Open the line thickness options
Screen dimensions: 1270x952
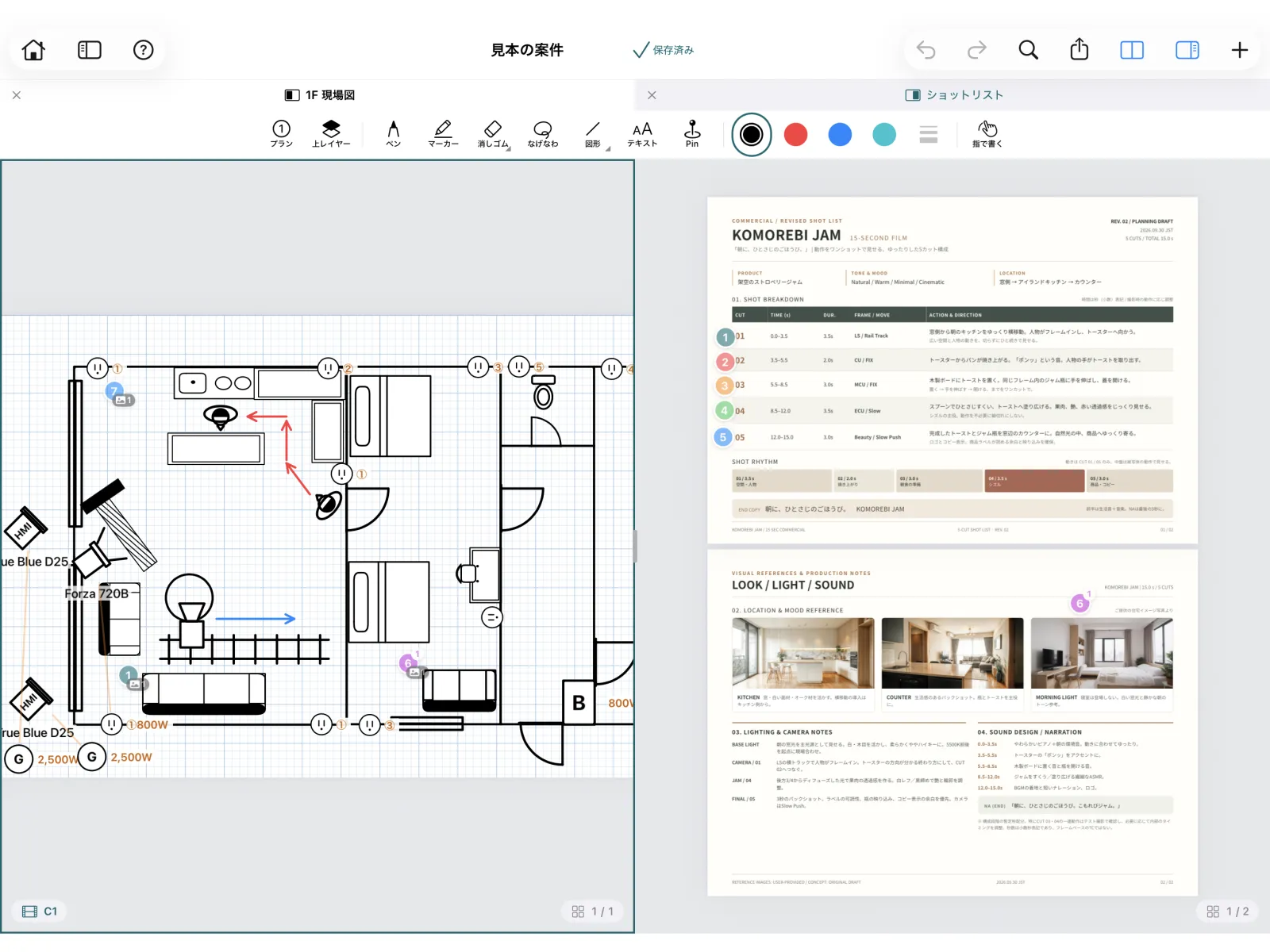click(x=929, y=135)
